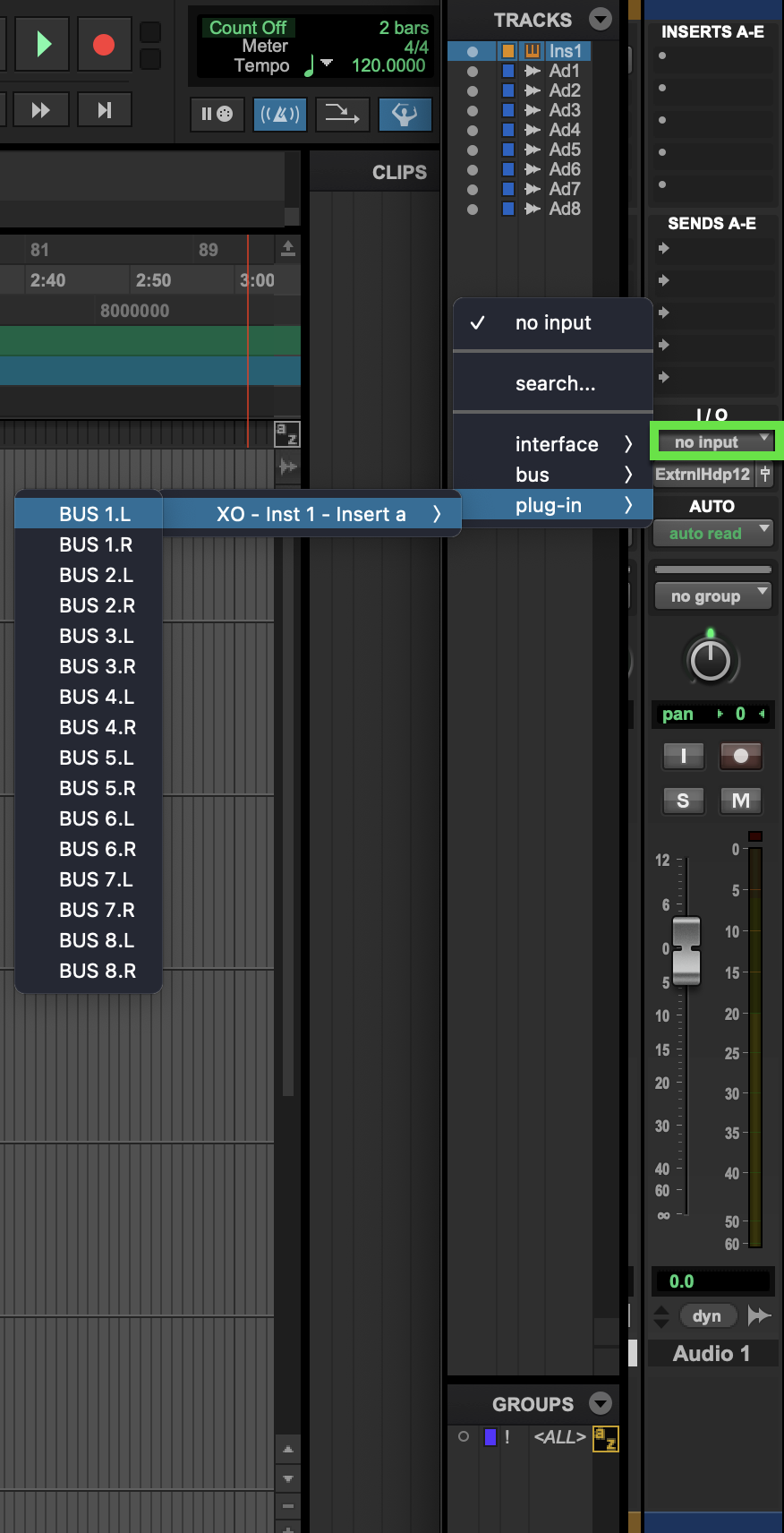Click the instrument track icon for Ins1
Viewport: 784px width, 1533px height.
pyautogui.click(x=533, y=51)
